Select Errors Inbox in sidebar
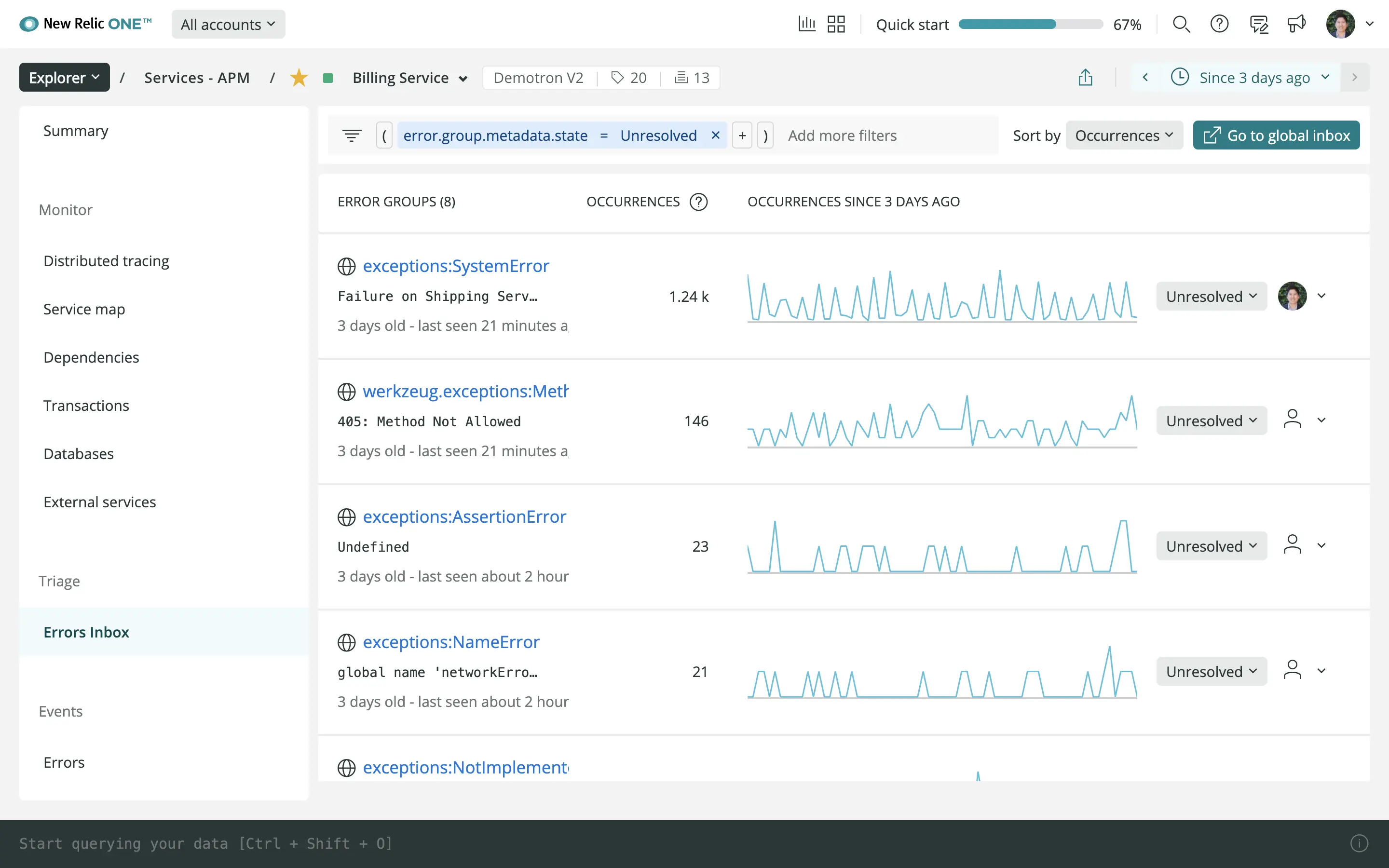 [164, 632]
